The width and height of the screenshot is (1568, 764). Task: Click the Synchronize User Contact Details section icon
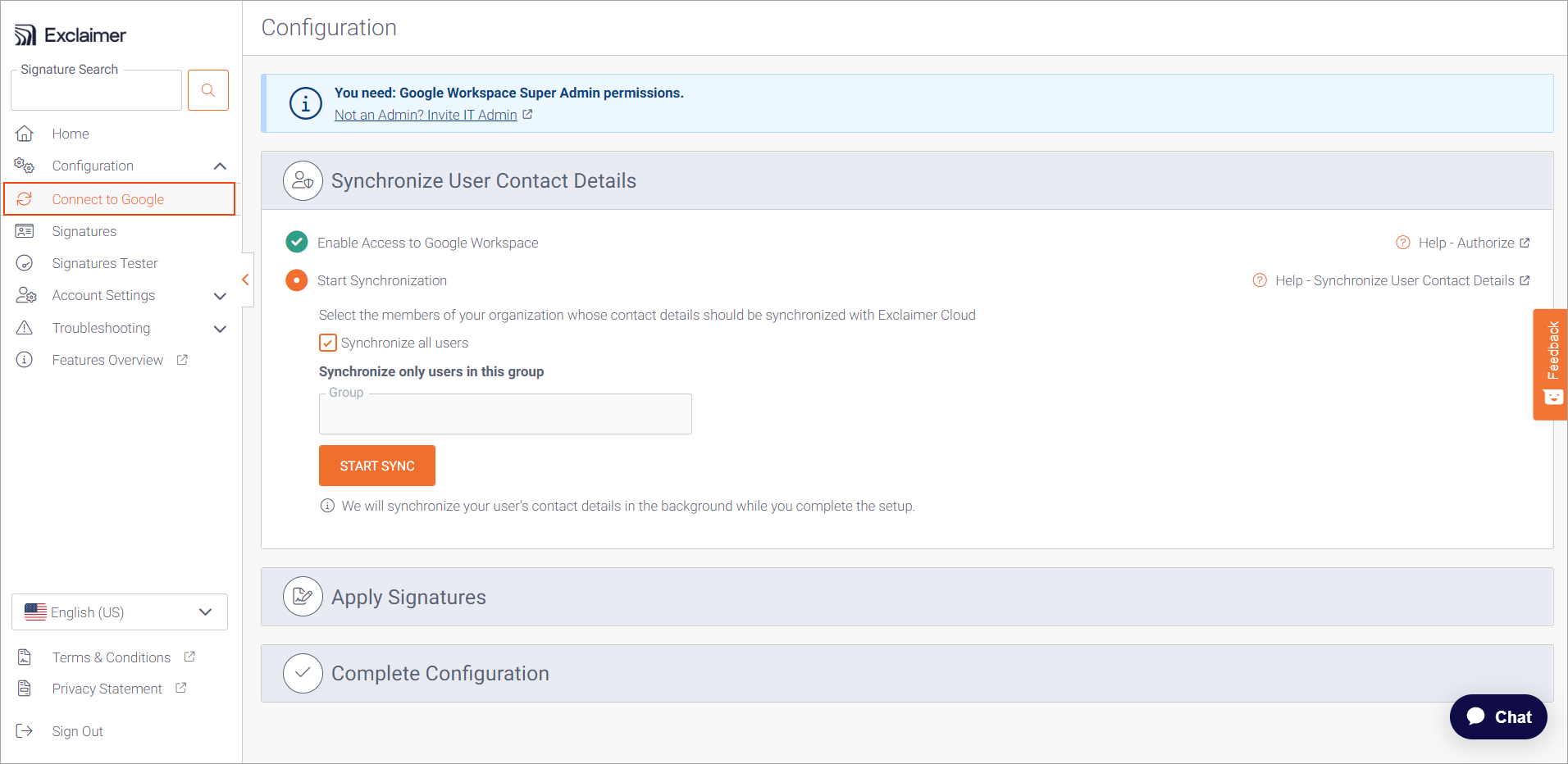point(303,180)
